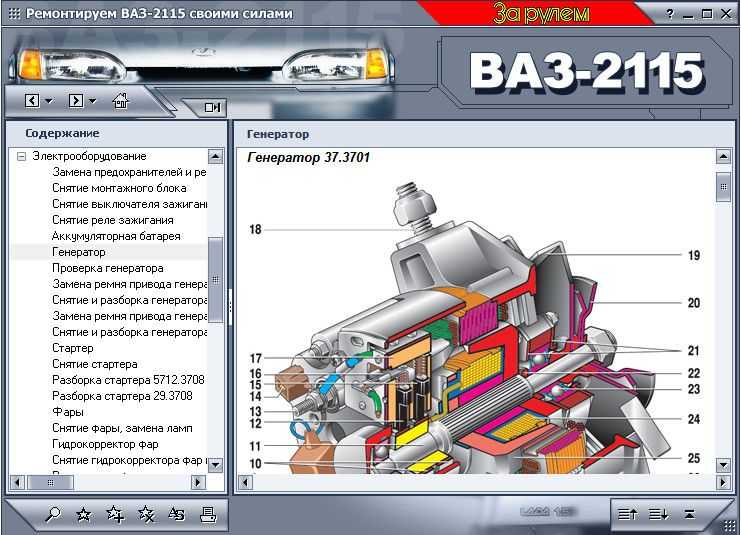Image resolution: width=741 pixels, height=535 pixels.
Task: Open Разборка стартера 29.3708 topic
Action: pyautogui.click(x=122, y=396)
